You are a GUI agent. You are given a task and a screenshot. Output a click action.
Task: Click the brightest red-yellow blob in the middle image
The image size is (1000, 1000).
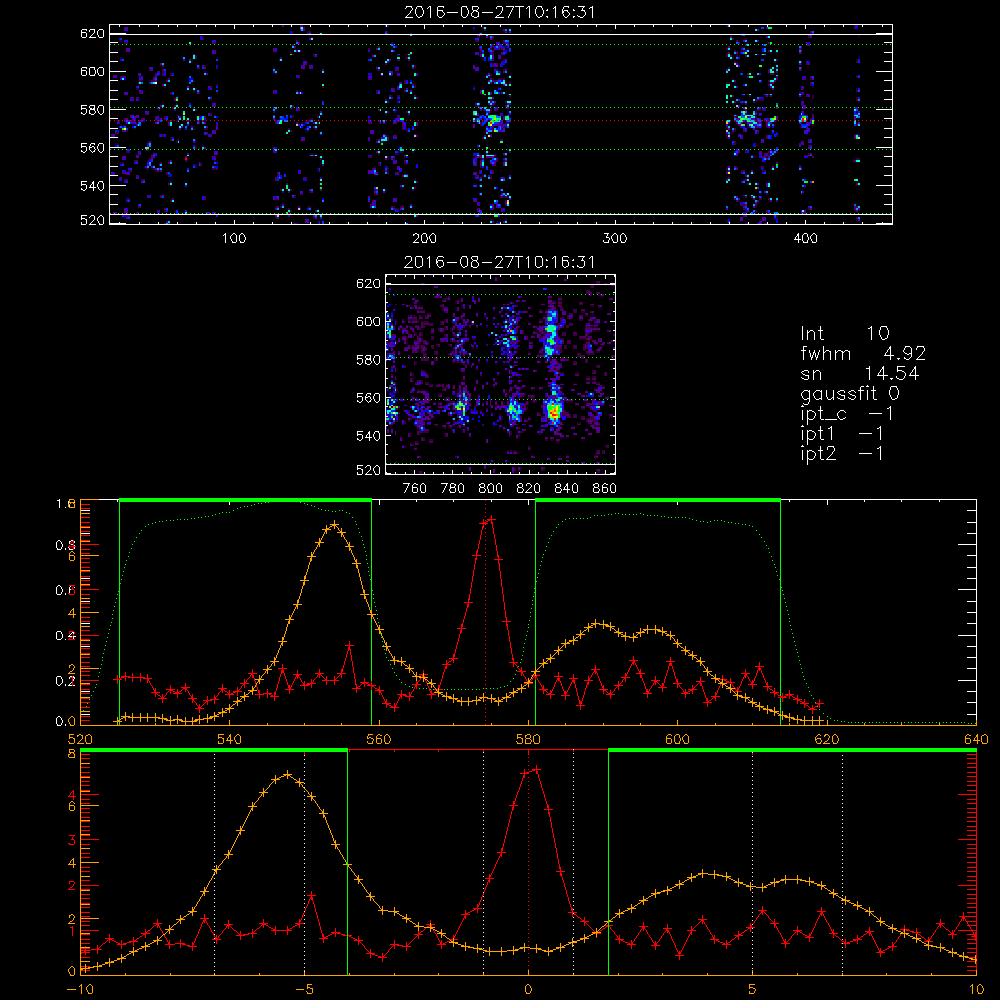(x=554, y=411)
